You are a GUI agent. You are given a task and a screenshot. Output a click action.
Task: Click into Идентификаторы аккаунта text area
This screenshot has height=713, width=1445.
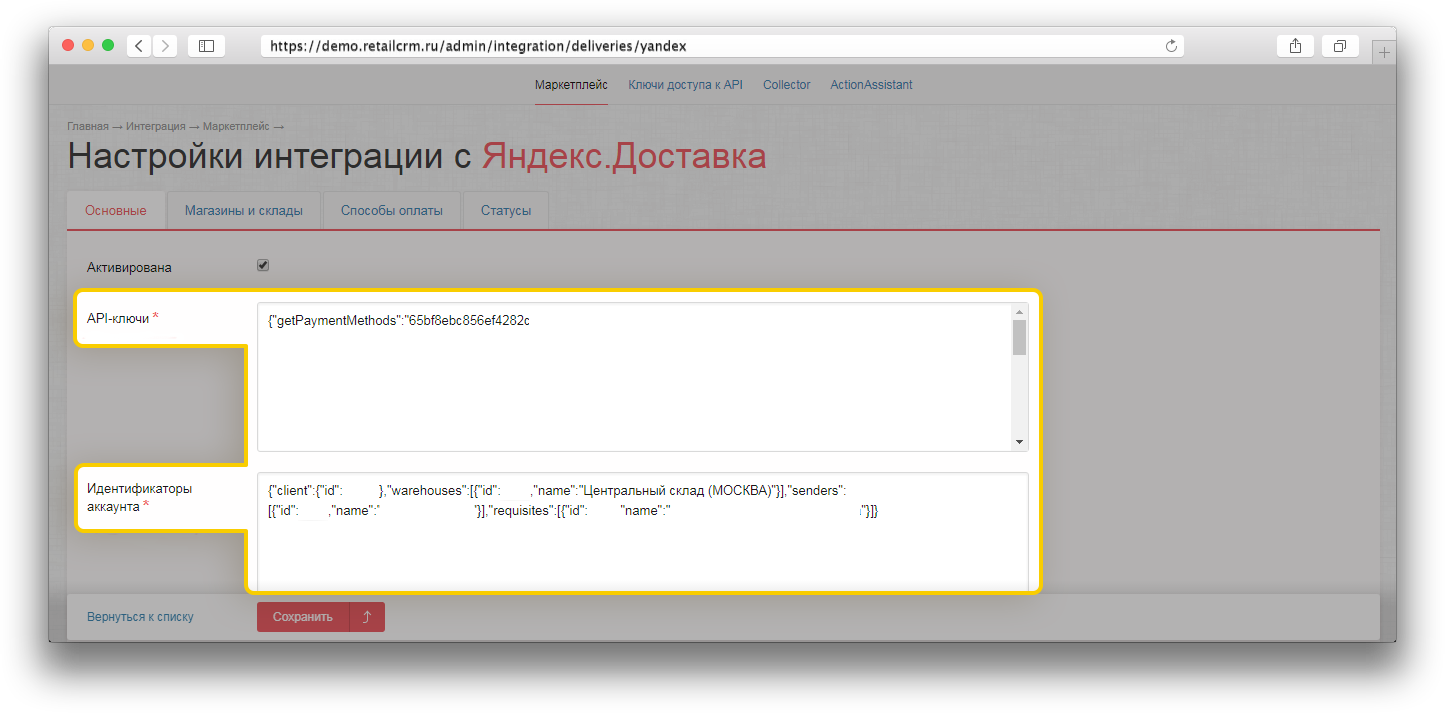point(642,531)
